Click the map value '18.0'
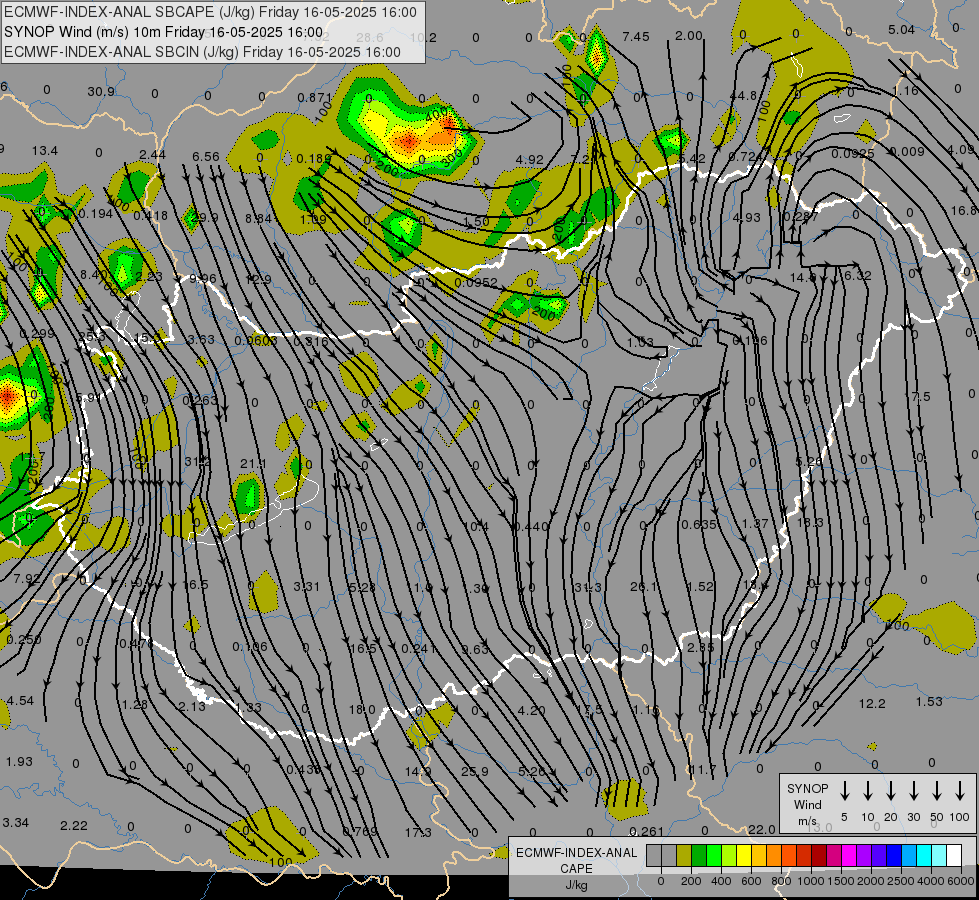Viewport: 979px width, 900px height. (x=362, y=710)
